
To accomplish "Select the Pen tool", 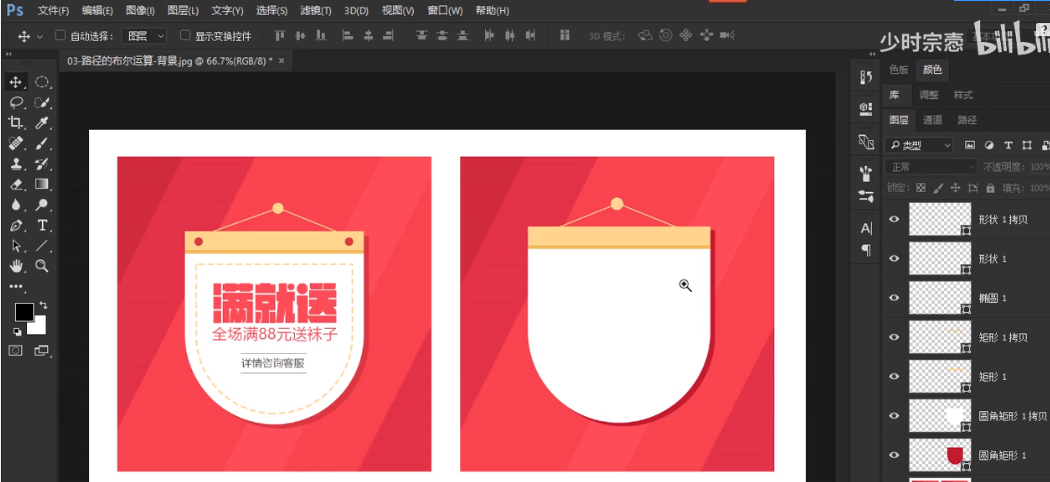I will [x=15, y=225].
